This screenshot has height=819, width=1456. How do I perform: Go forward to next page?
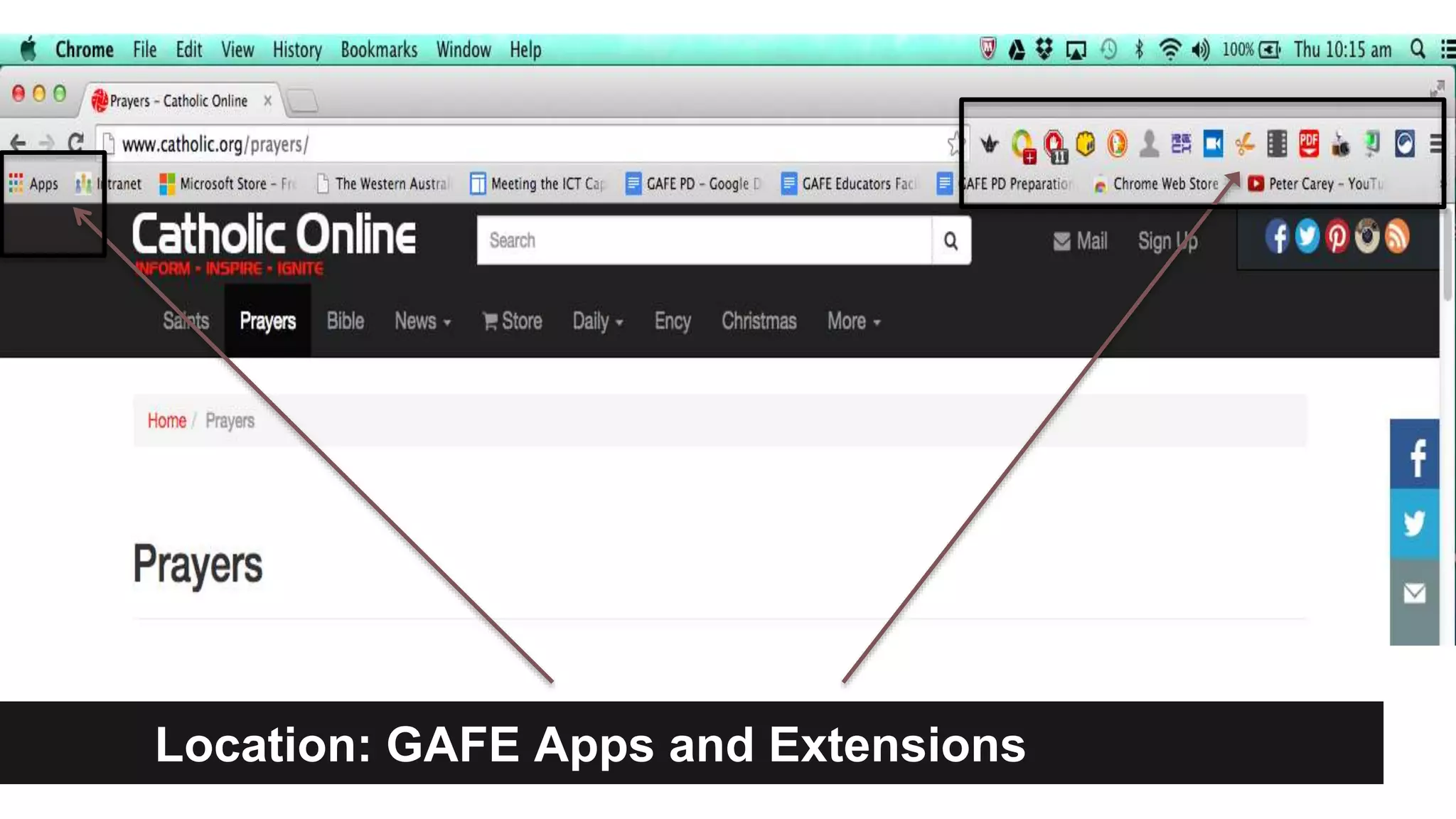pyautogui.click(x=47, y=144)
